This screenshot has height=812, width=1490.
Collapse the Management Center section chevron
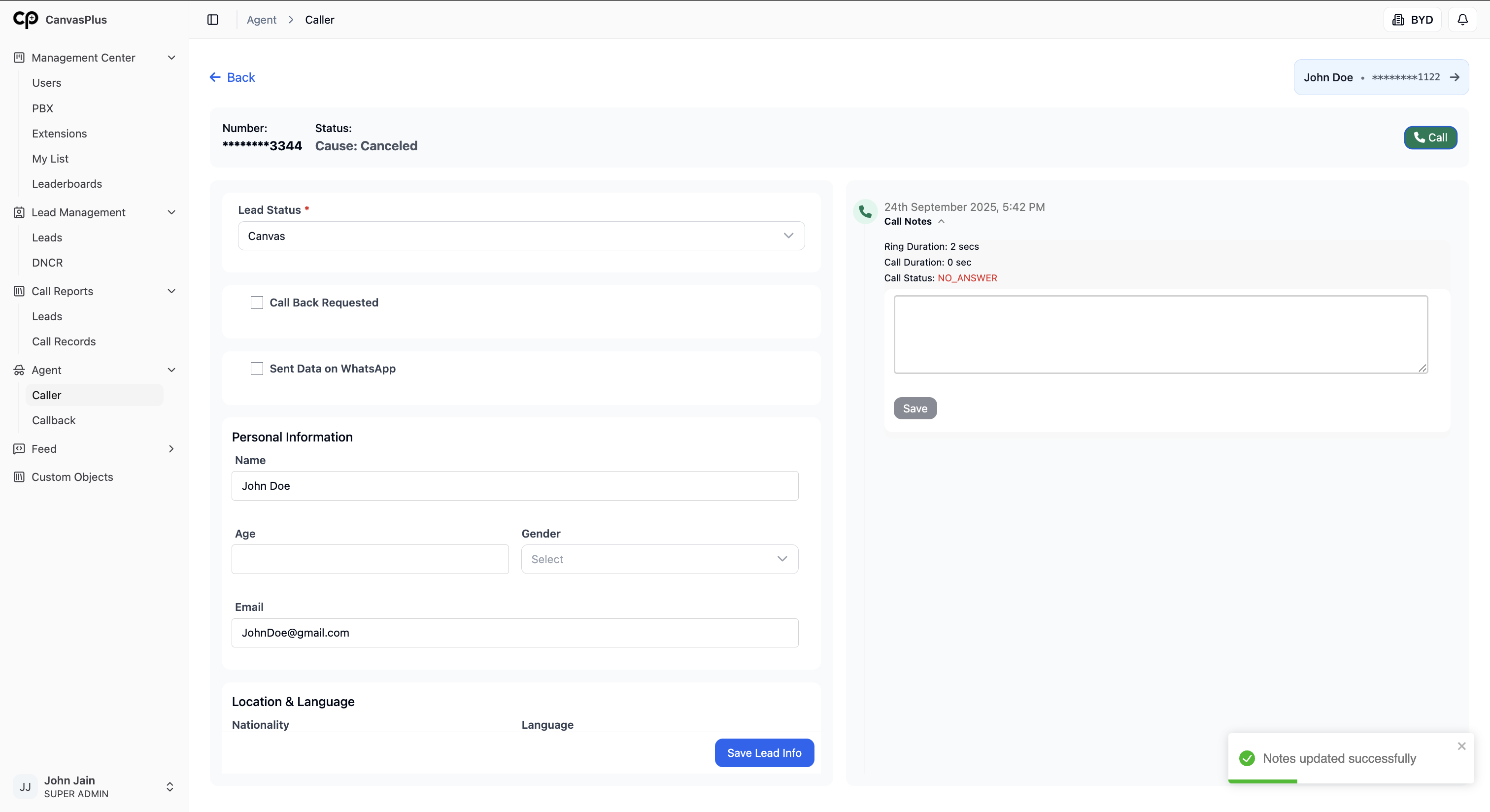171,57
